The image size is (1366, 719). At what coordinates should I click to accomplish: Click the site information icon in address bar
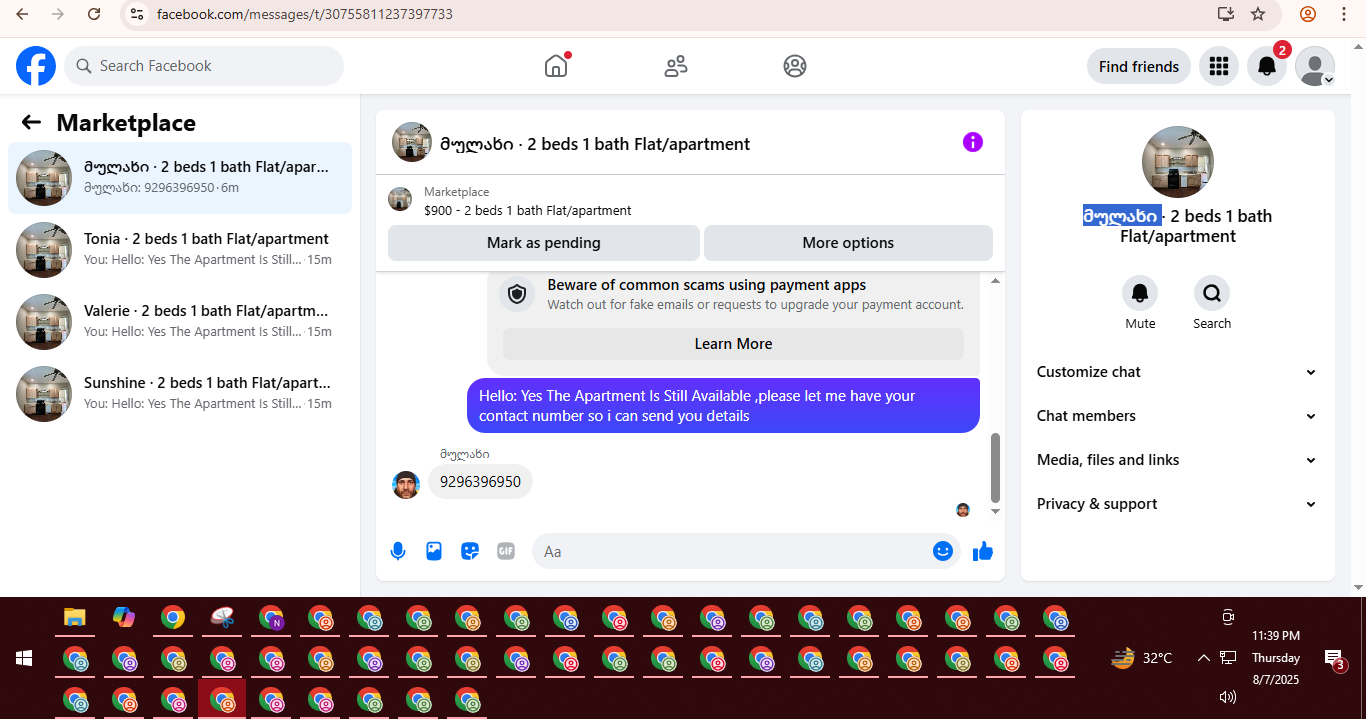tap(137, 14)
